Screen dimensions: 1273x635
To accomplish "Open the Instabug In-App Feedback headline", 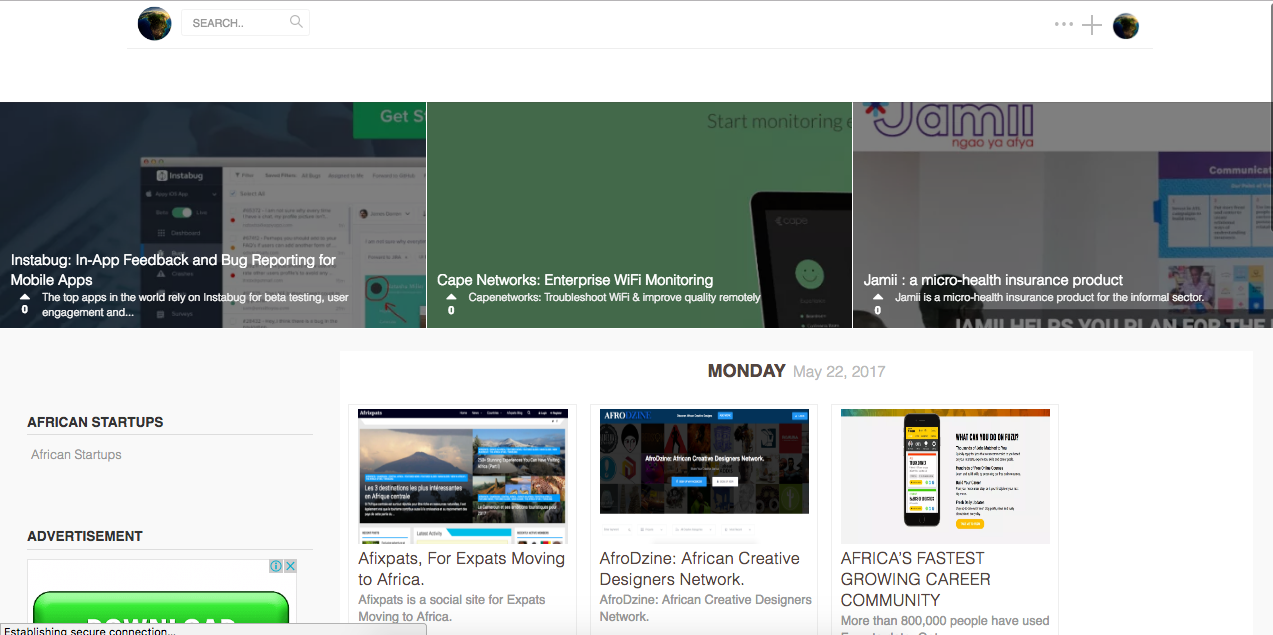I will [x=173, y=270].
